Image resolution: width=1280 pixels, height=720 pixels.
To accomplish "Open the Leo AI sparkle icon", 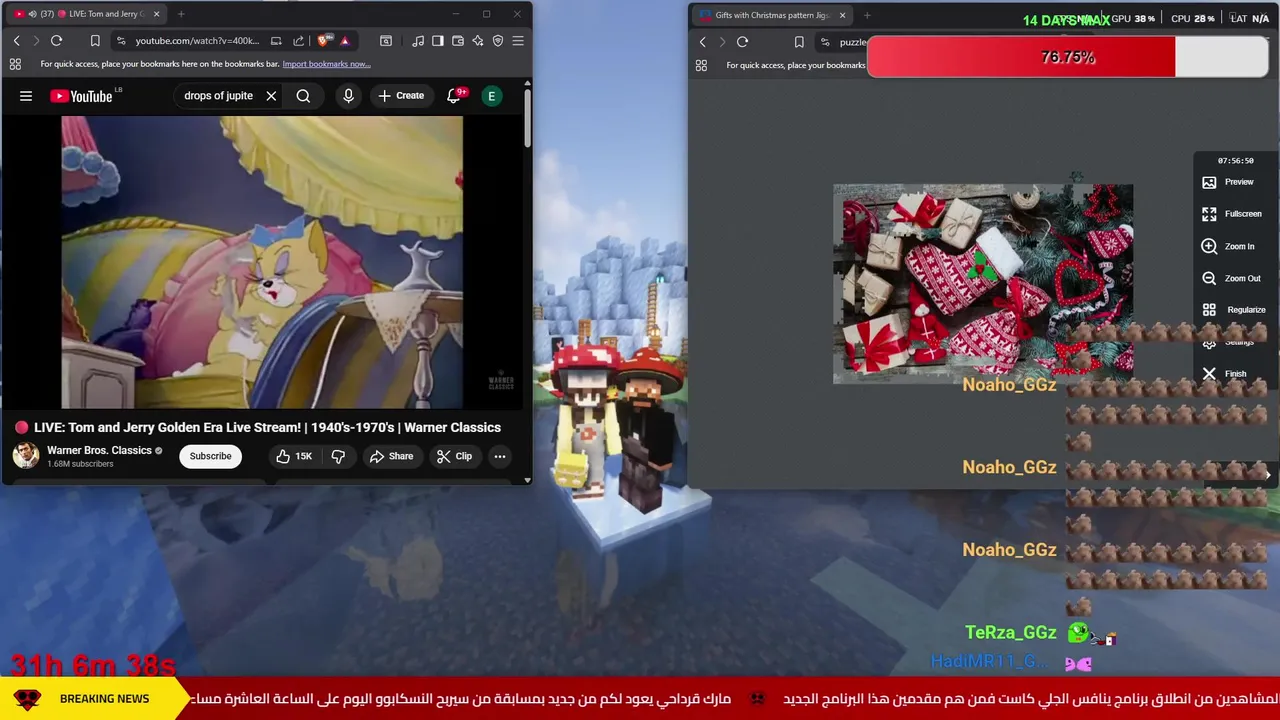I will pos(478,41).
